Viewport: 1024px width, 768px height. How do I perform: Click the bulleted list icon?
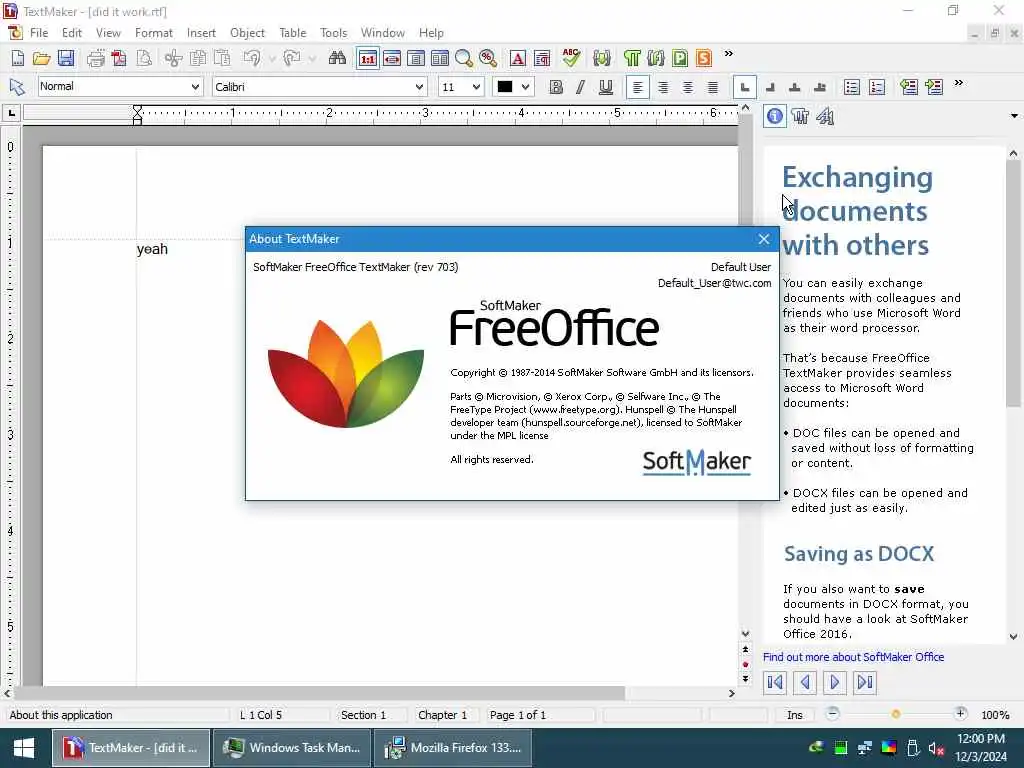(852, 87)
